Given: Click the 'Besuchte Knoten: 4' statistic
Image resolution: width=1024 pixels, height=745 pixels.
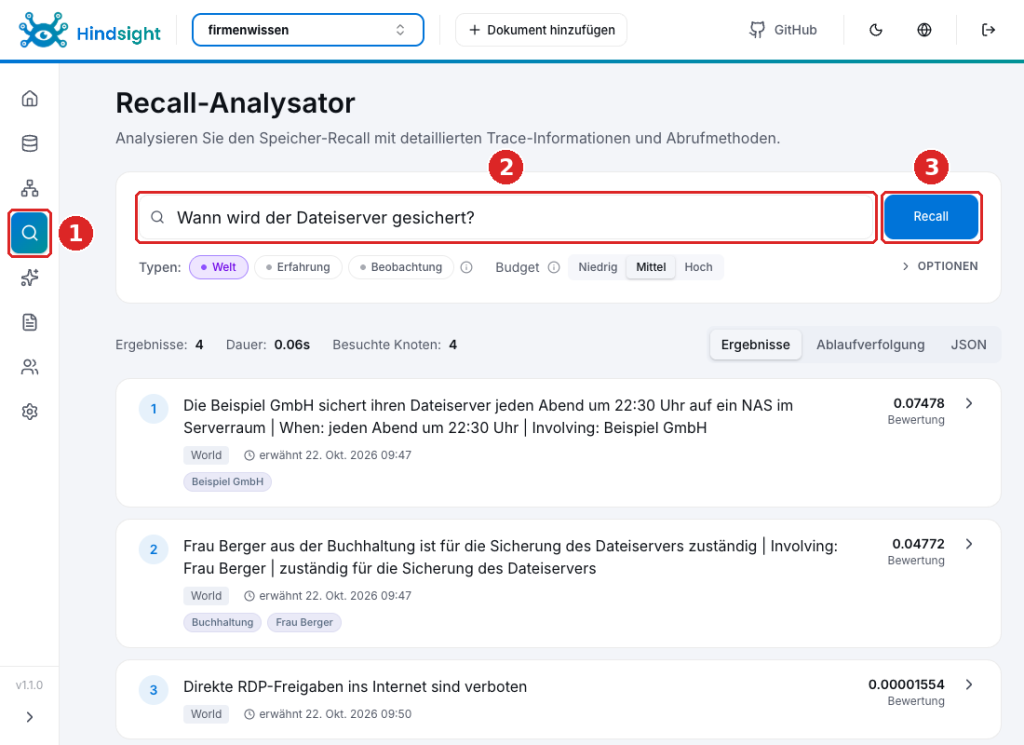Looking at the screenshot, I should pos(394,345).
